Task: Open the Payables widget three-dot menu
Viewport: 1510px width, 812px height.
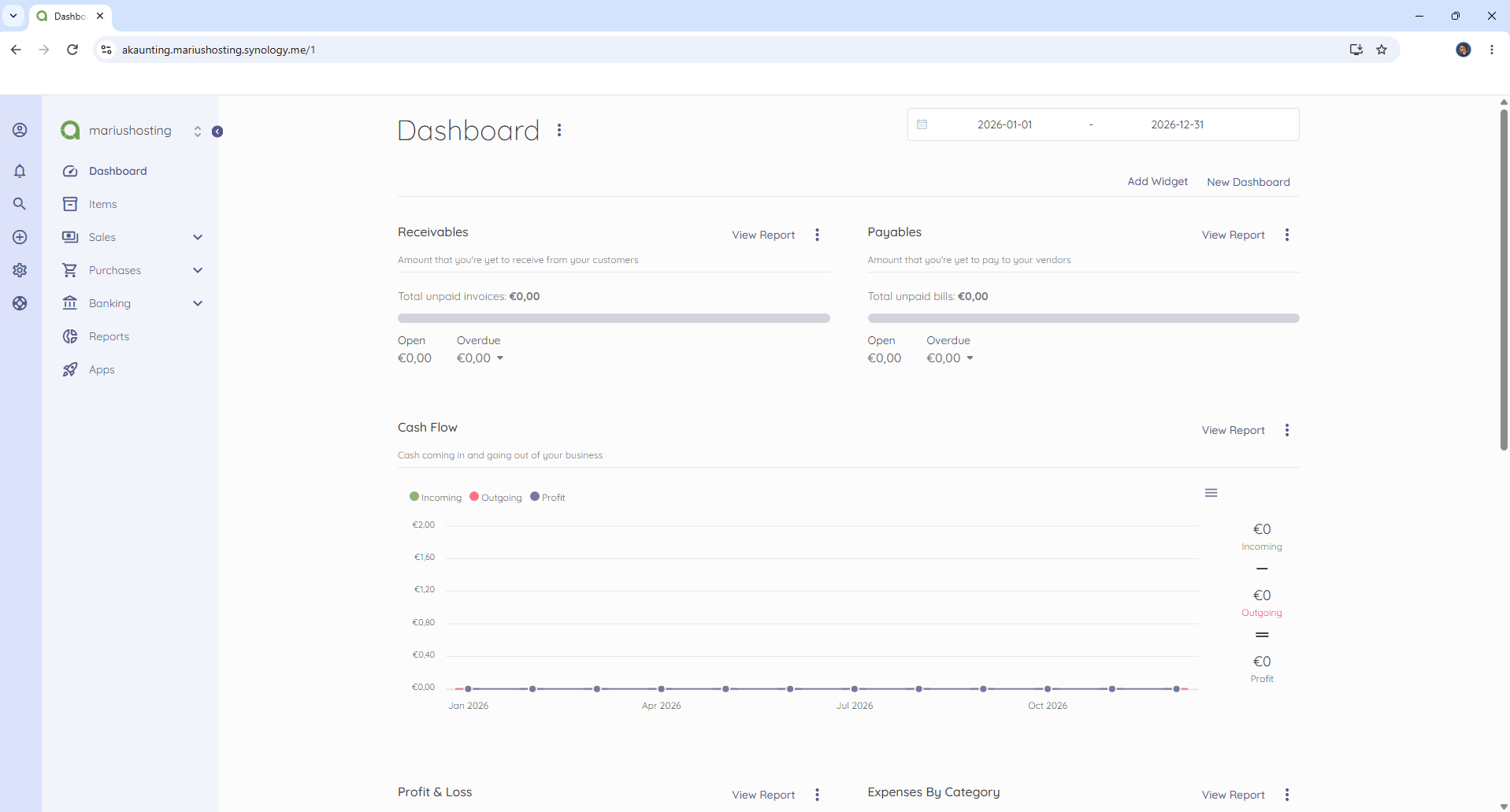Action: click(x=1287, y=235)
